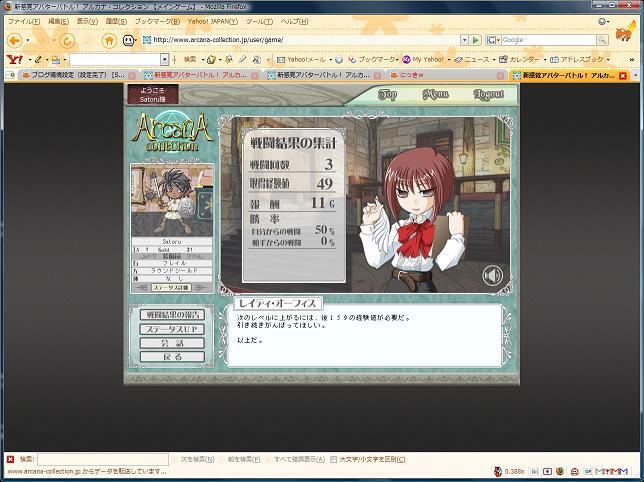644x482 pixels.
Task: Click the Arcana Collection logo
Action: coord(172,131)
